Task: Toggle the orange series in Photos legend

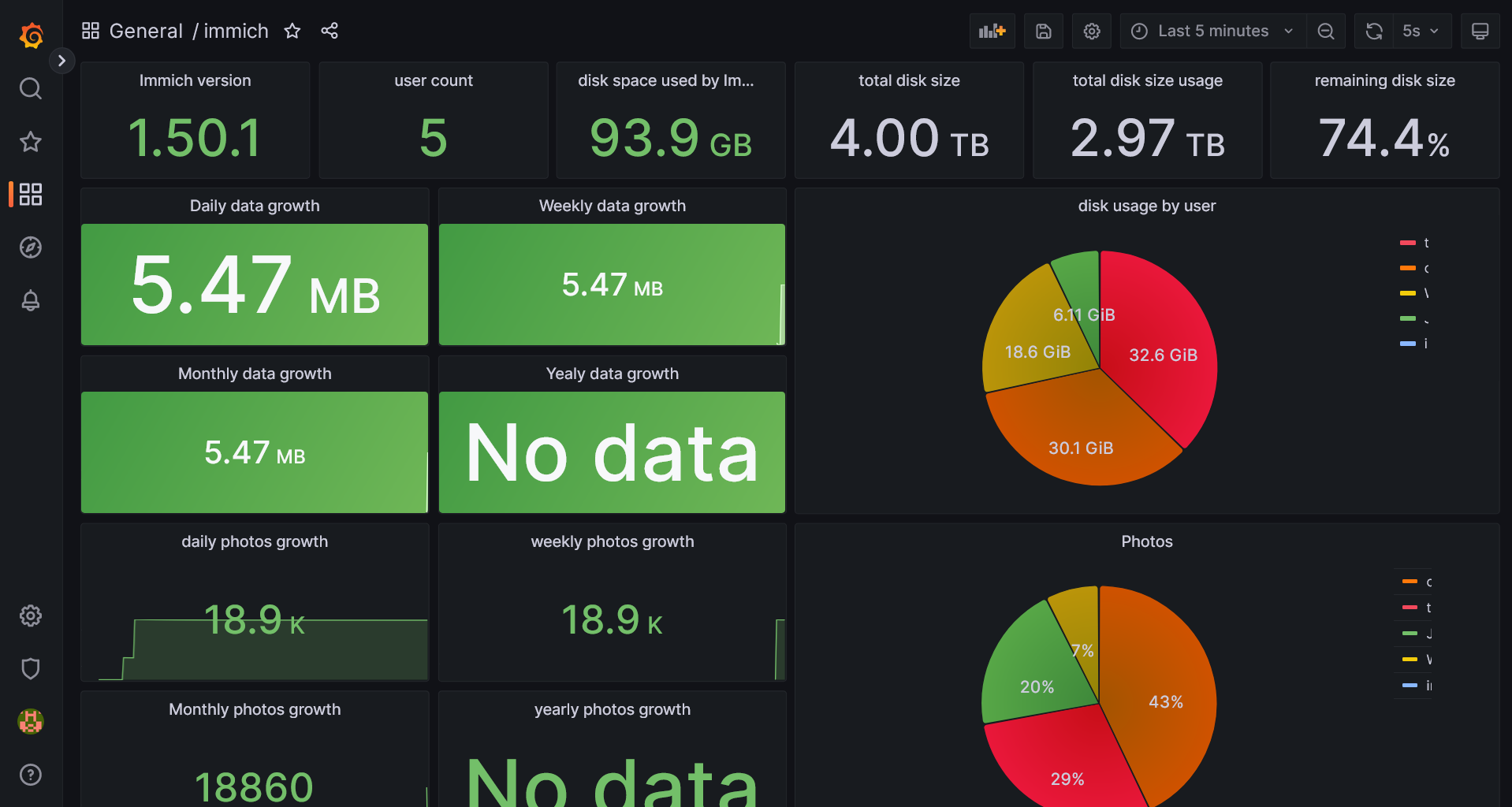Action: pyautogui.click(x=1416, y=582)
